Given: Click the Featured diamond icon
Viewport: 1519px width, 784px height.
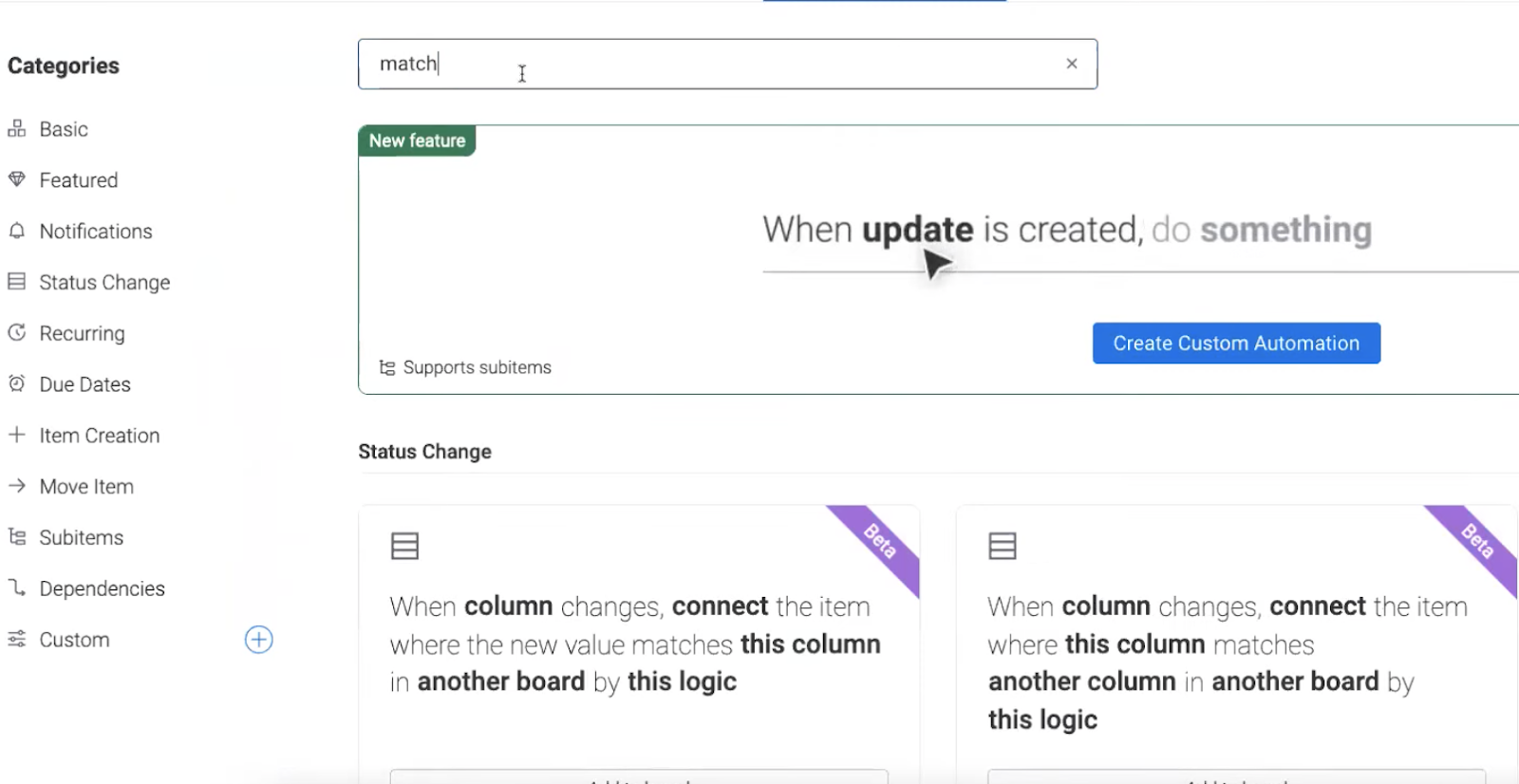Looking at the screenshot, I should [x=16, y=179].
